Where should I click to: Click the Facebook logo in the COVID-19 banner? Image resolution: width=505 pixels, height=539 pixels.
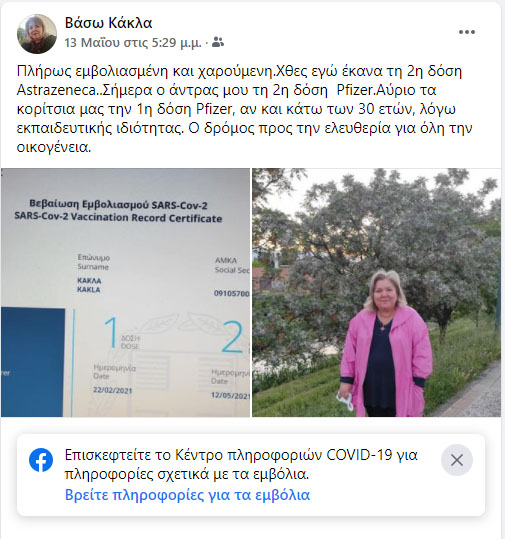coord(41,460)
